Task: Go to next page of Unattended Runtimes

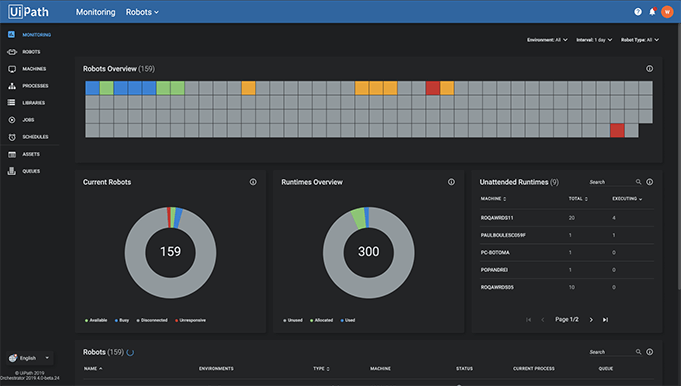Action: pos(591,320)
